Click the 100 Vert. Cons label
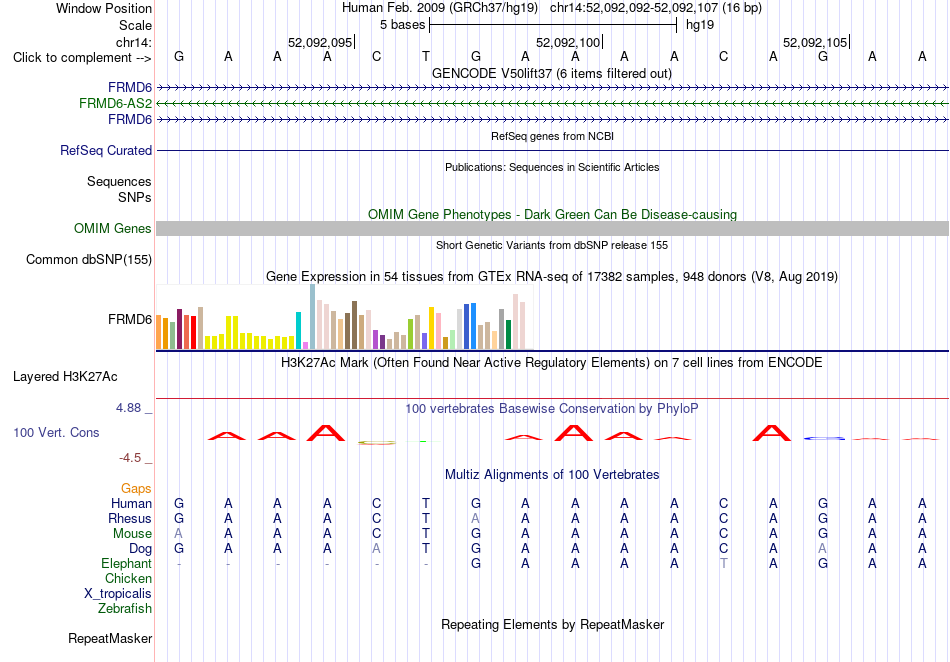950x662 pixels. point(56,432)
